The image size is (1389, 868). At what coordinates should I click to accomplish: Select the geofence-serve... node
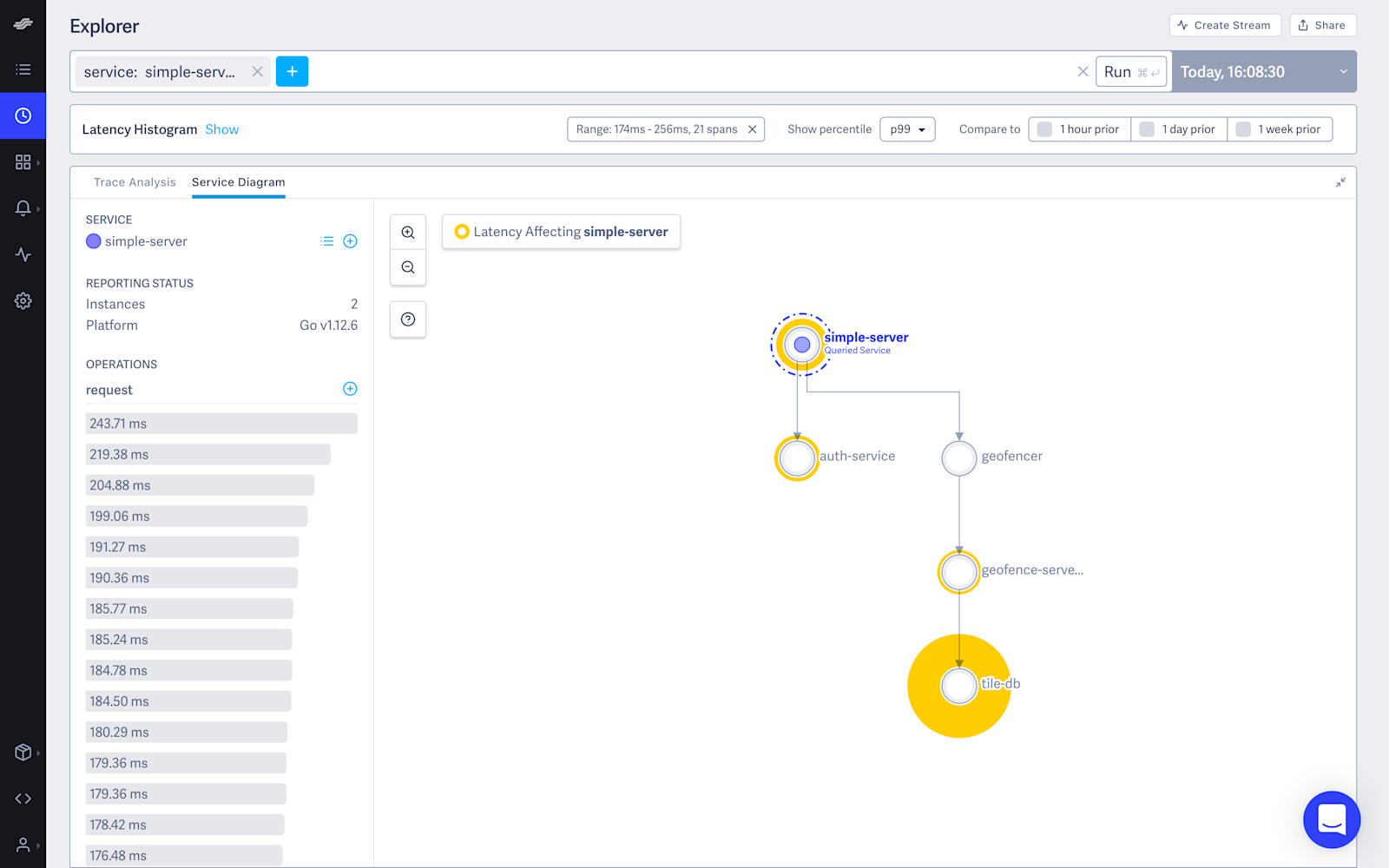tap(959, 572)
